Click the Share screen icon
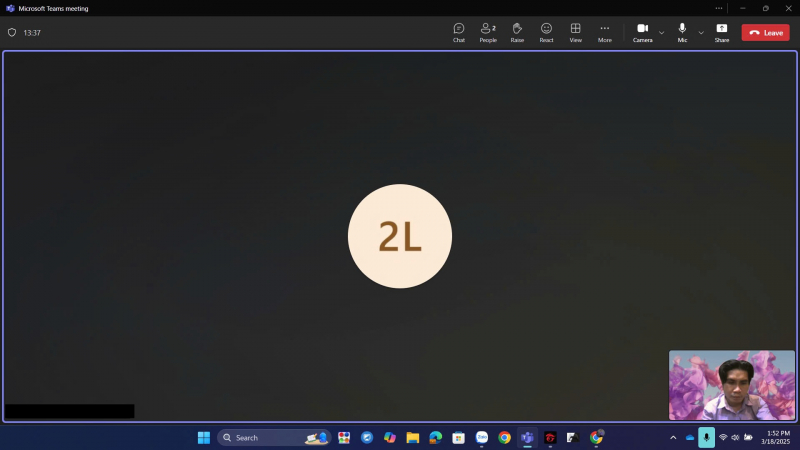Screen dimensions: 800x450 point(721,32)
